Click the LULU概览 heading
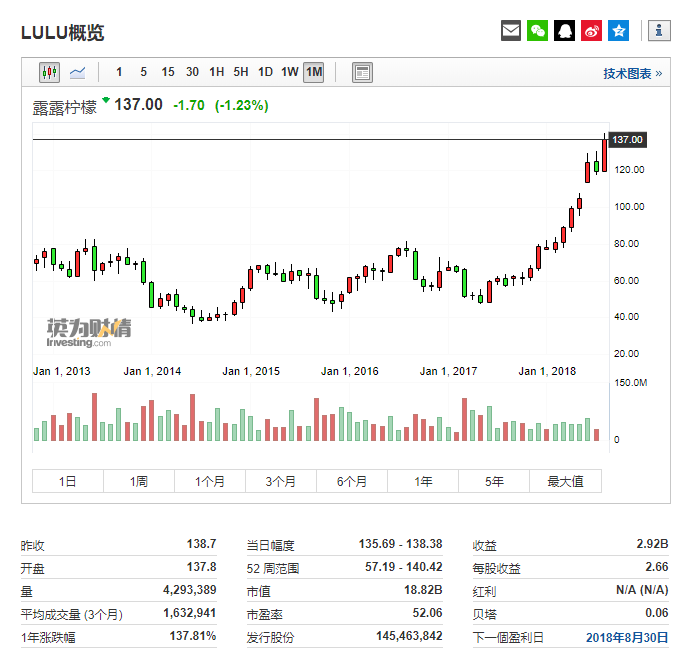685x659 pixels. pyautogui.click(x=62, y=32)
